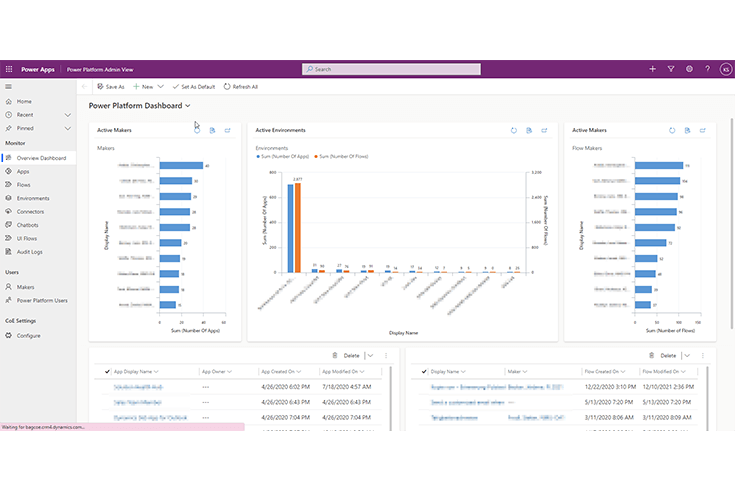Open the advanced filter funnel icon

point(671,69)
